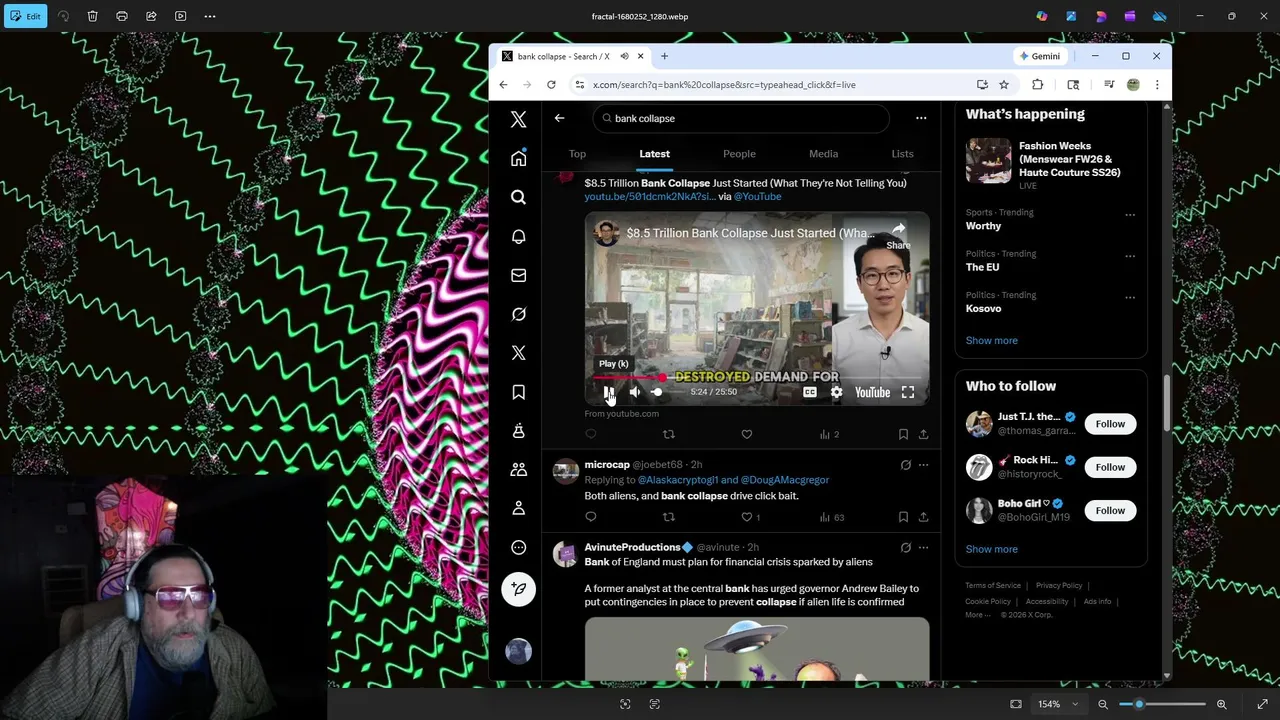Click Show more under What's happening
Viewport: 1280px width, 720px height.
point(991,340)
